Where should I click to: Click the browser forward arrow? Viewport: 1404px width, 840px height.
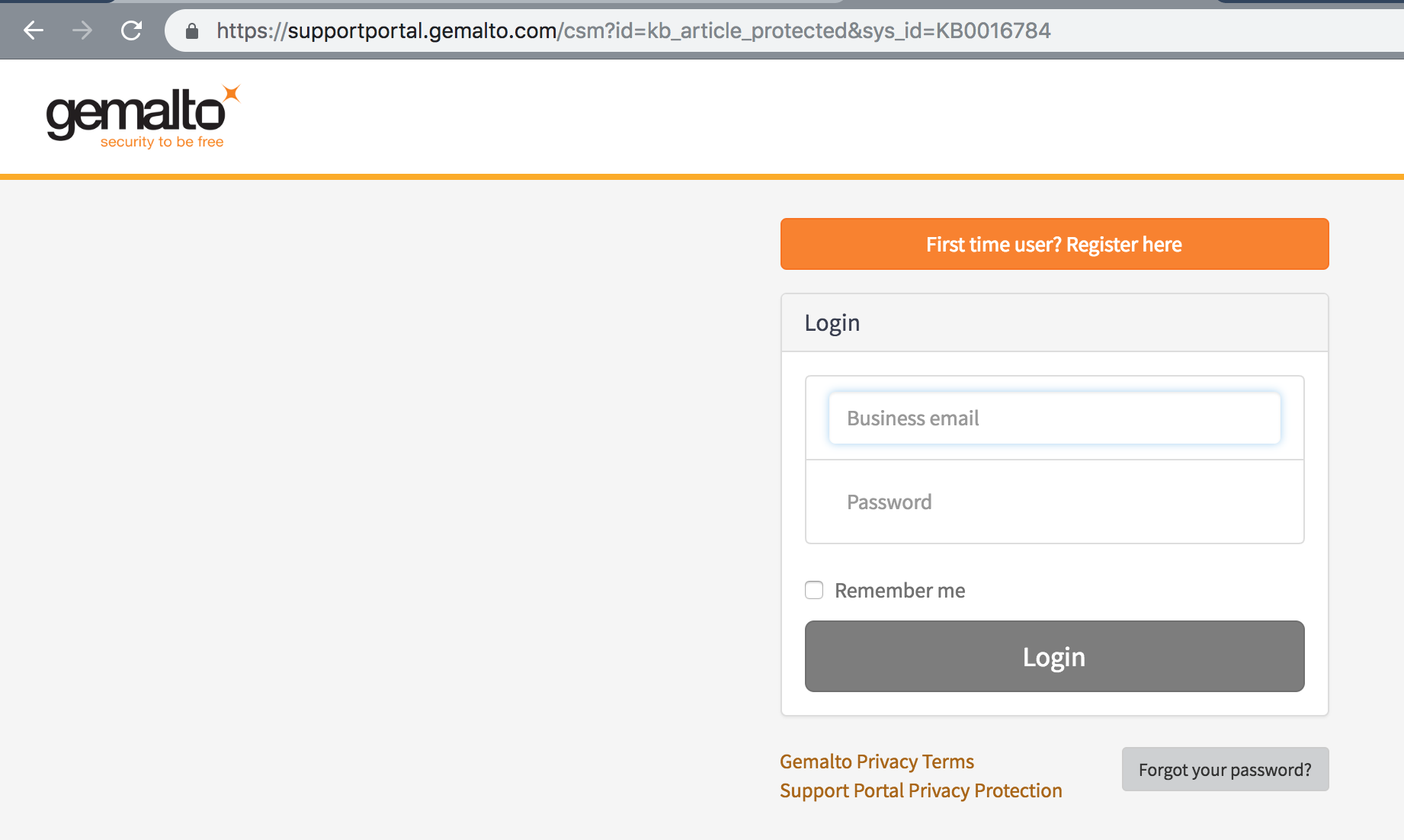point(82,30)
